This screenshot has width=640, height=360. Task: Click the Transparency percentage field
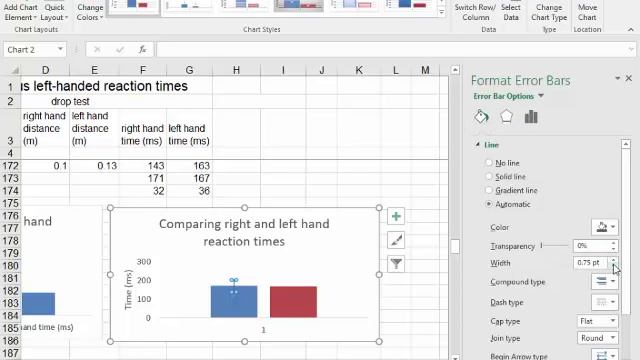[x=591, y=245]
